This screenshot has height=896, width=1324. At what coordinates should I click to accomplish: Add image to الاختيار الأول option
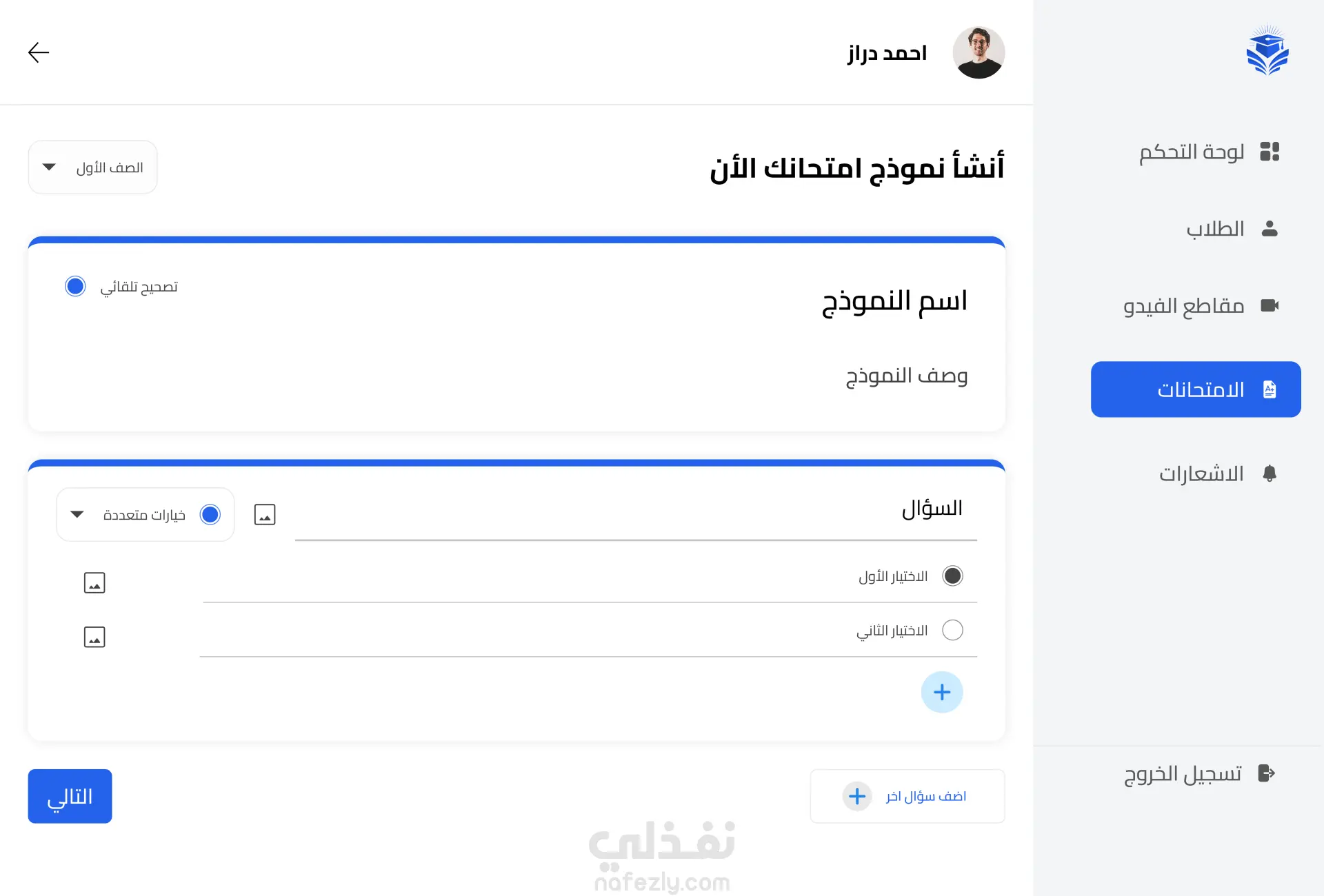94,583
